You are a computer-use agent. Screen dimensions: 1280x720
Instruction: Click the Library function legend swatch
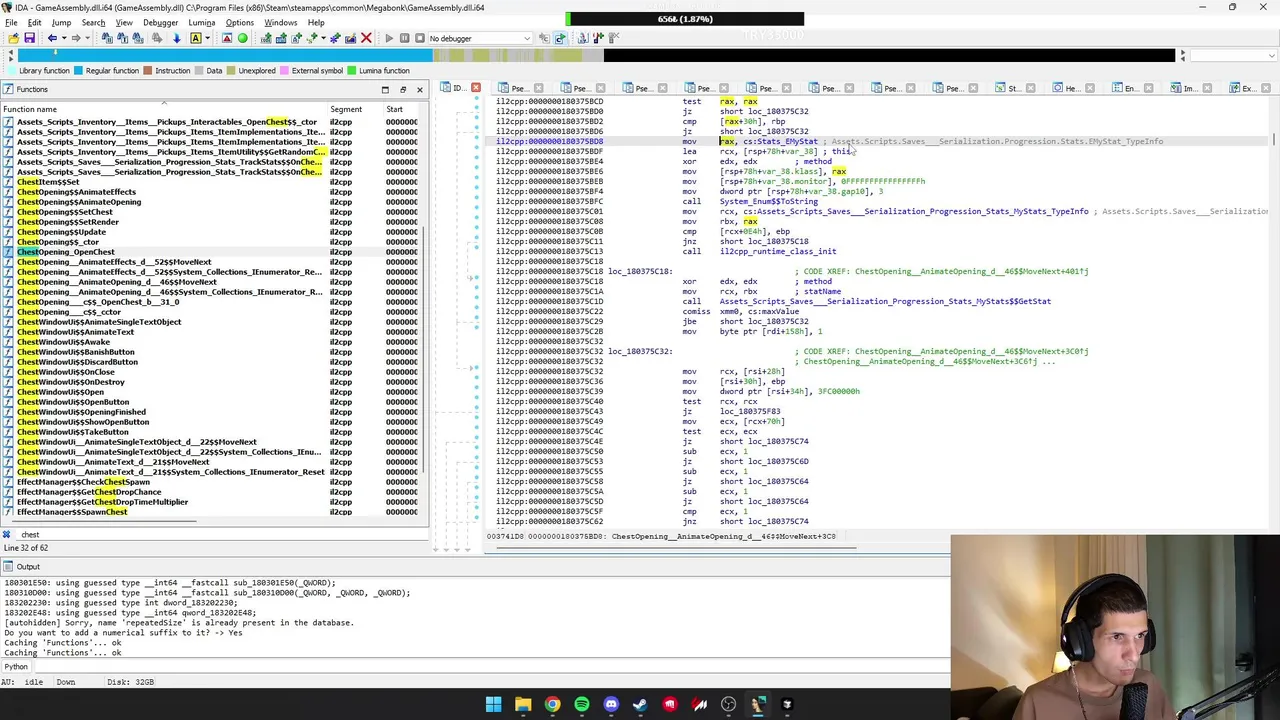pos(11,71)
